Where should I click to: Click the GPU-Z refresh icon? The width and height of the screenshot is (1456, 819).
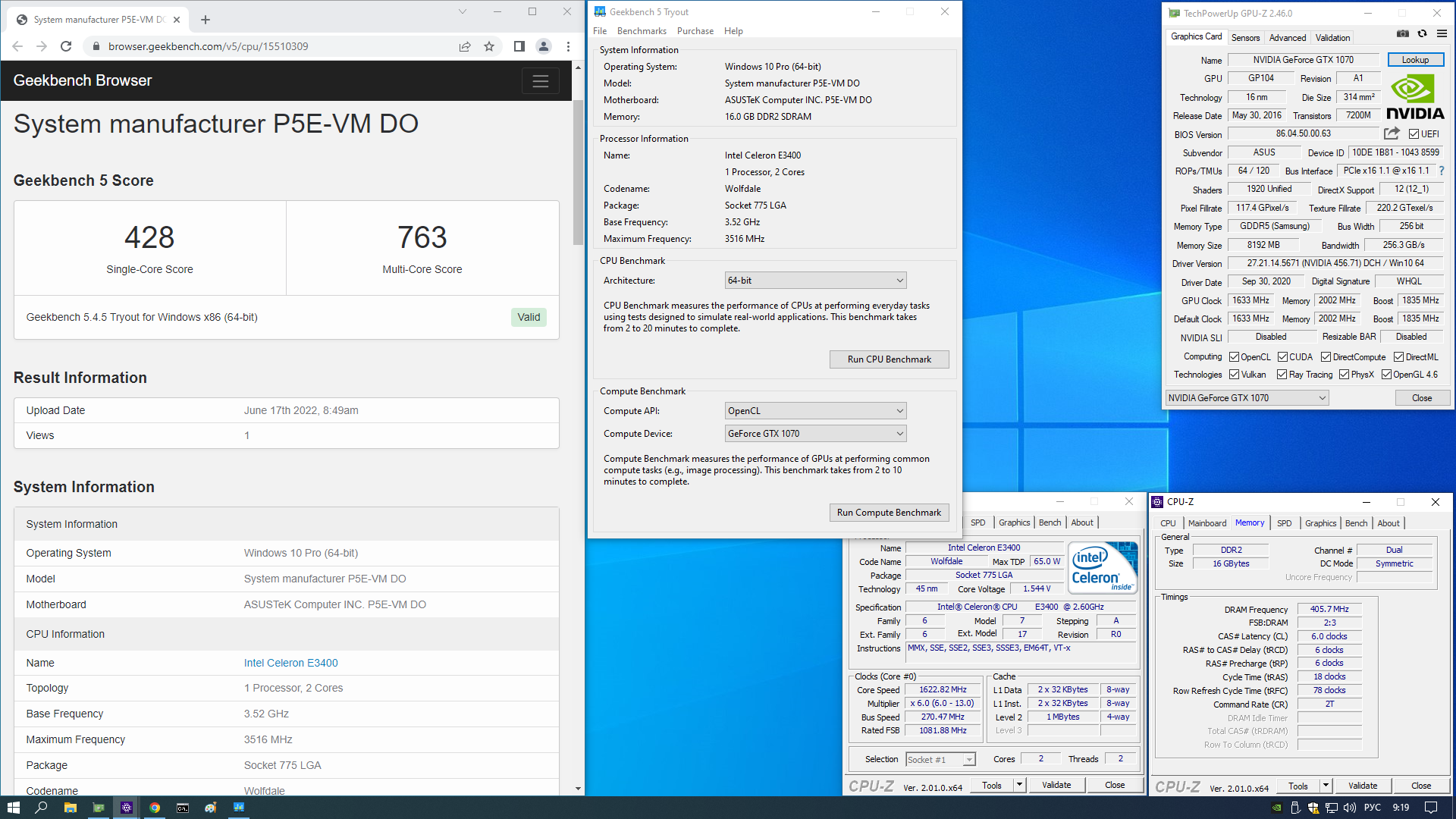tap(1423, 33)
